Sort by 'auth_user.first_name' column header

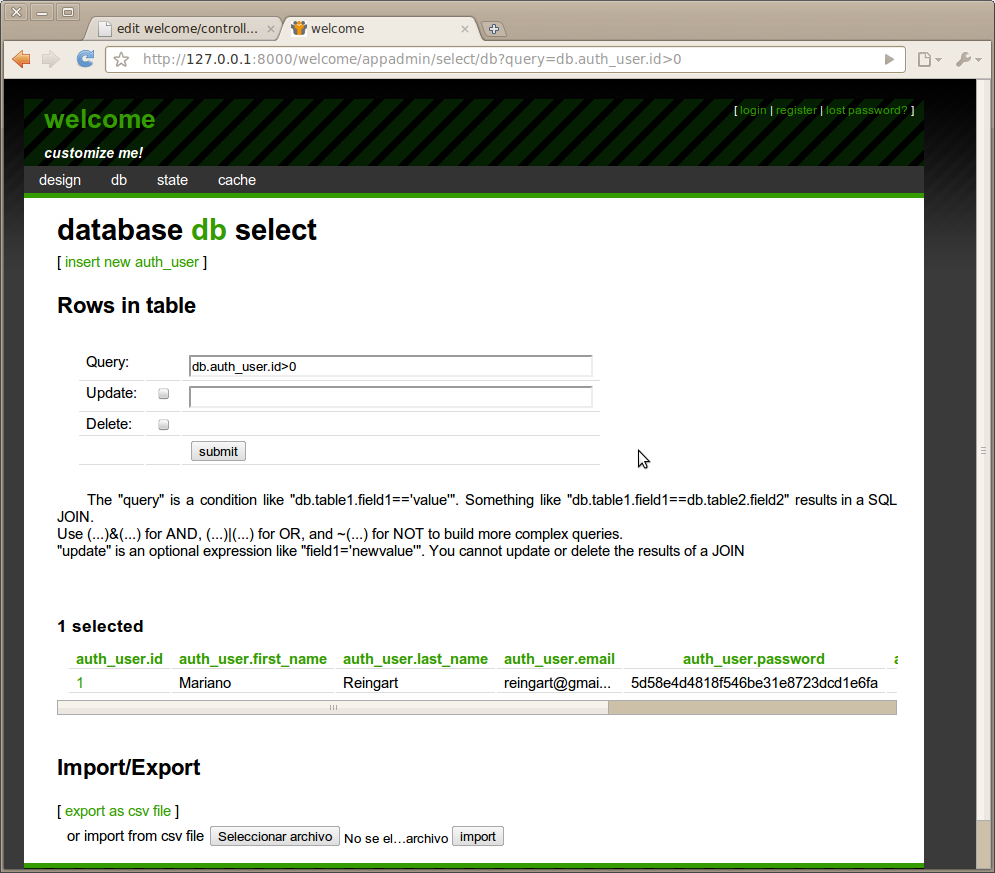(253, 659)
